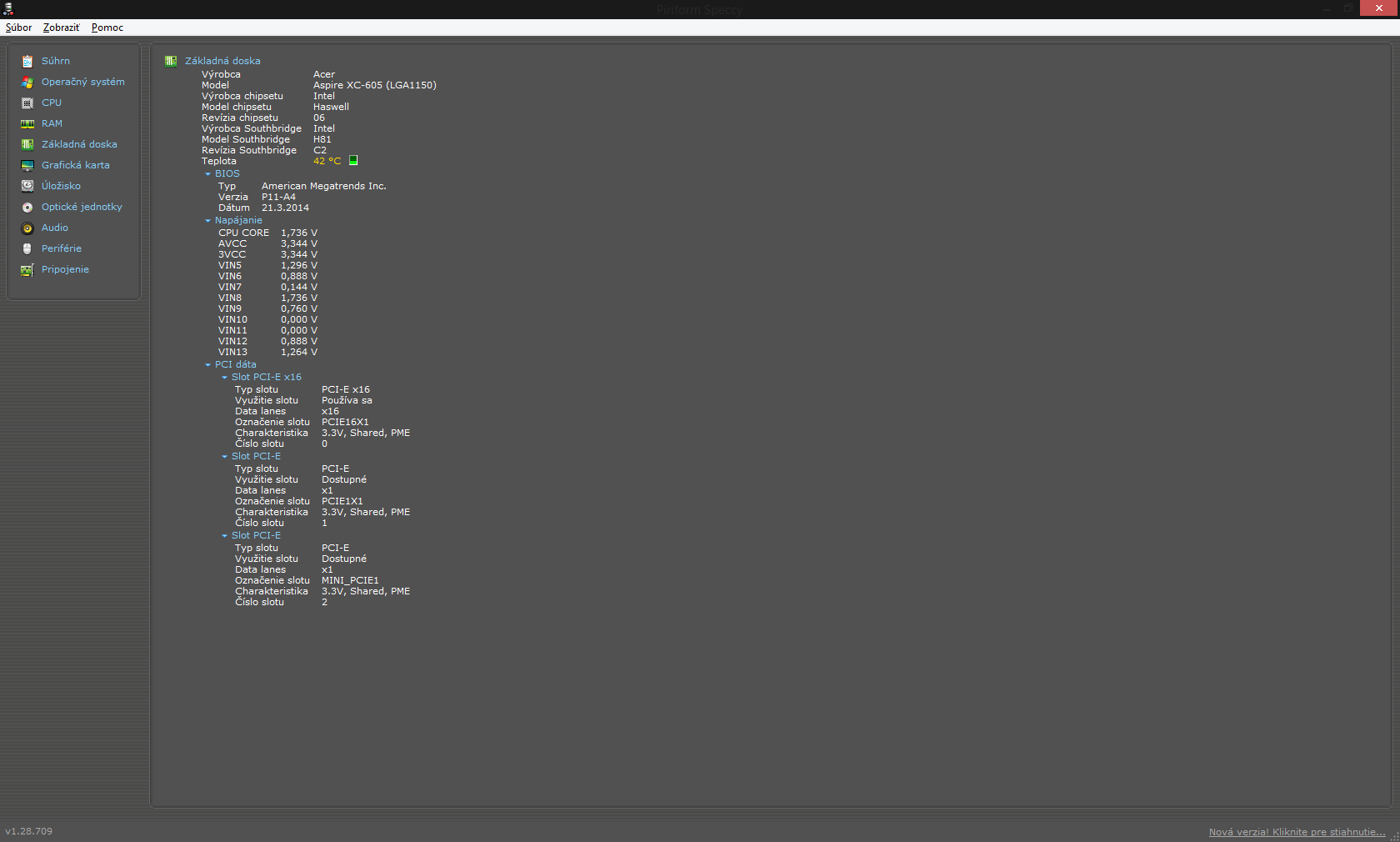Switch to the Operačný systém section

coord(83,82)
